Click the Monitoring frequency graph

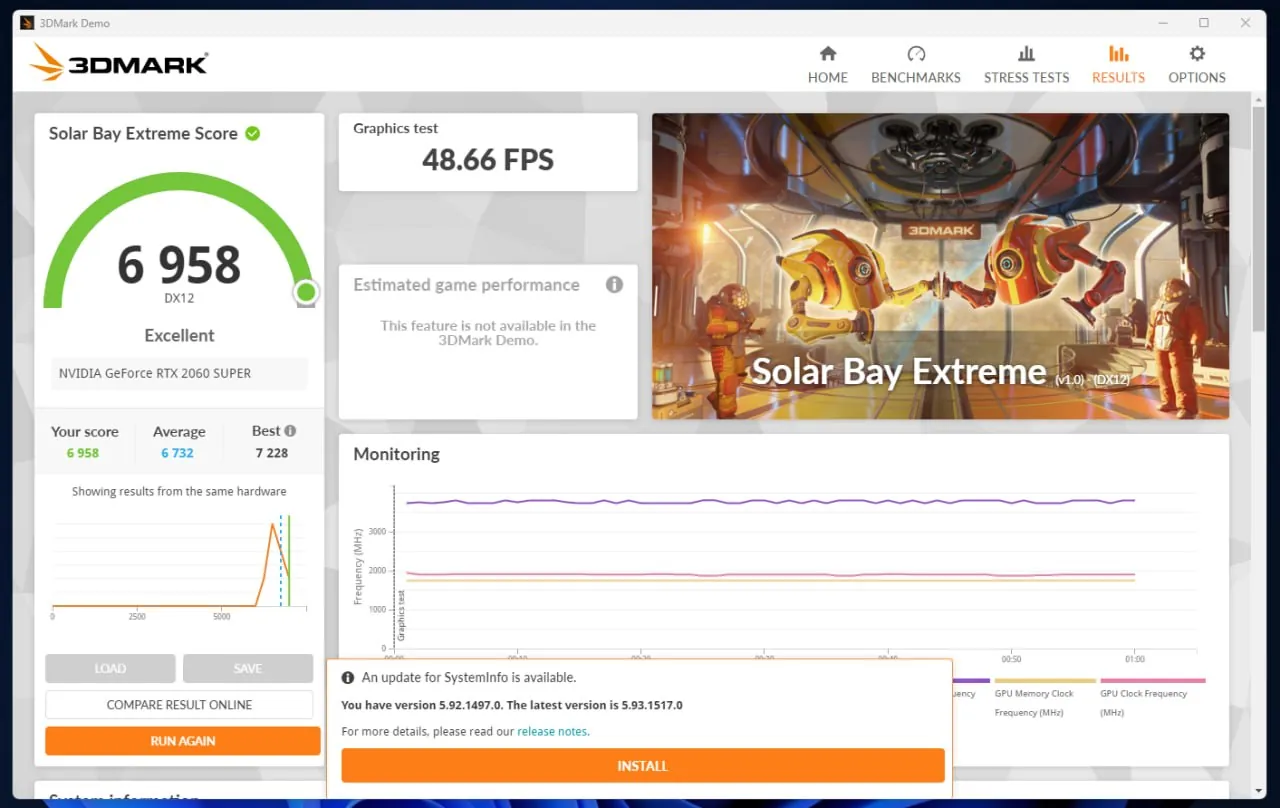click(775, 570)
